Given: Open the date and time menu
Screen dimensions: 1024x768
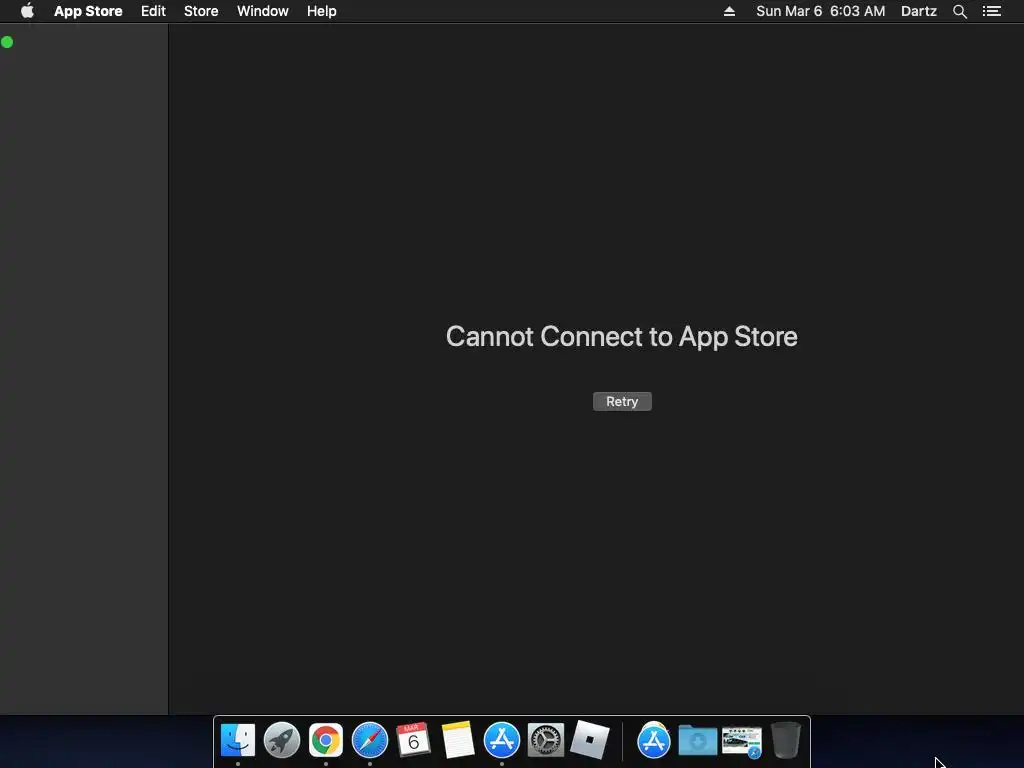Looking at the screenshot, I should pyautogui.click(x=821, y=11).
